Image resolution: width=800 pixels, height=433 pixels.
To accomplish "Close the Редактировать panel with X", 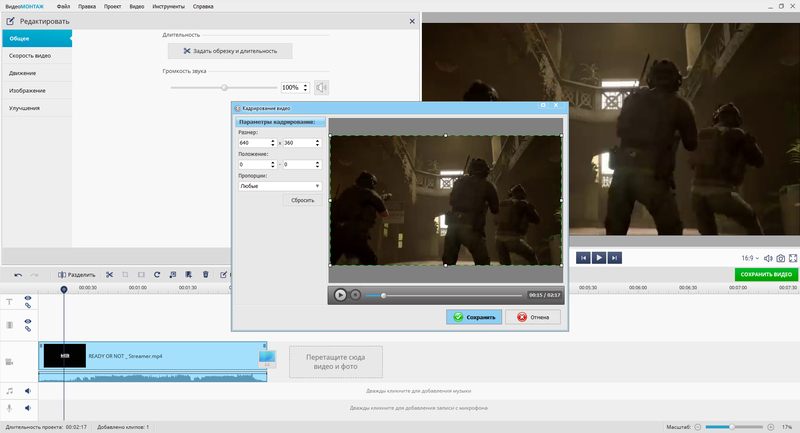I will pyautogui.click(x=412, y=21).
